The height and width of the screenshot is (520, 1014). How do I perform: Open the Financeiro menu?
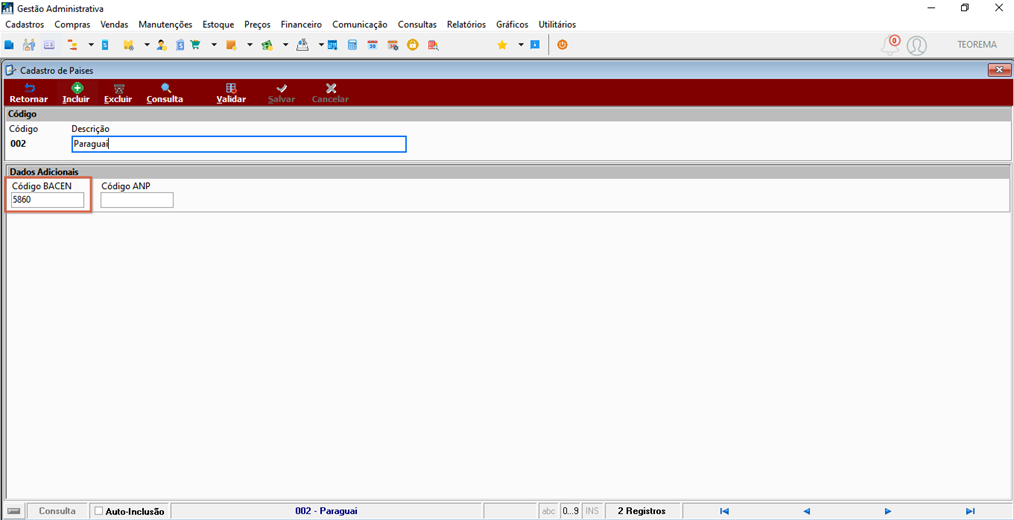(301, 25)
